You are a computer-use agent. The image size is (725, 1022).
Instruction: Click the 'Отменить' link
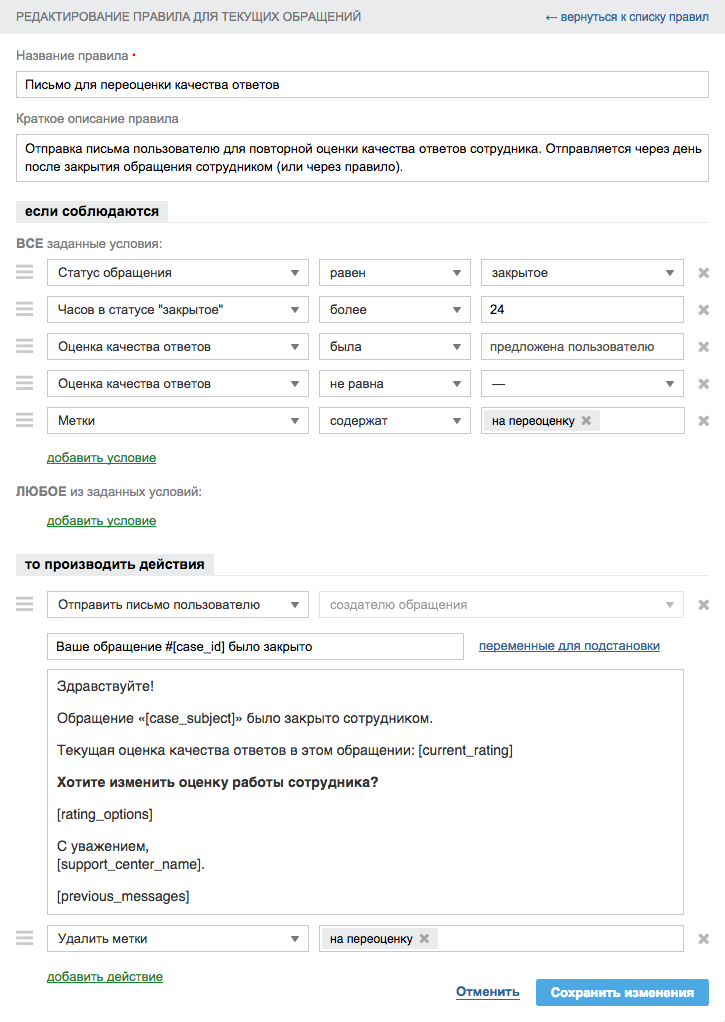point(488,992)
